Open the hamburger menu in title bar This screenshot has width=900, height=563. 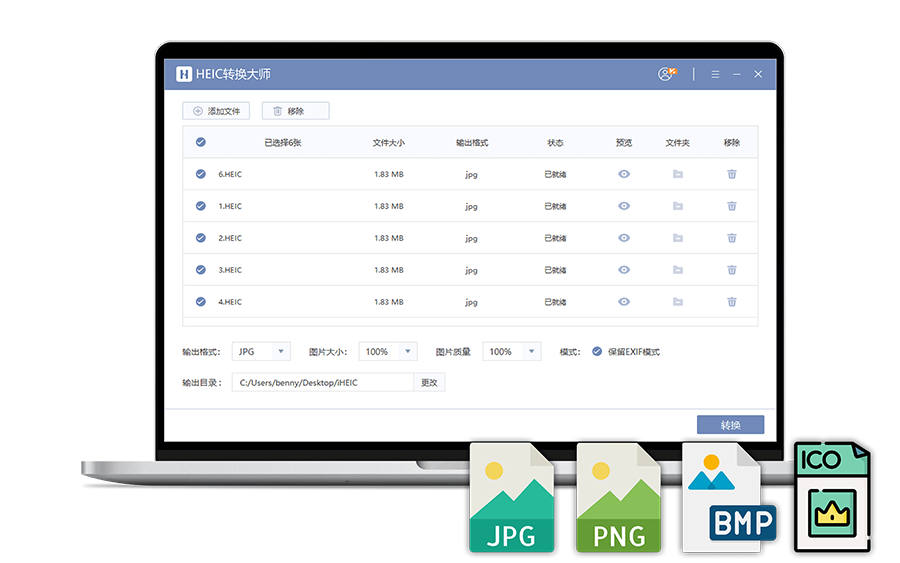715,74
